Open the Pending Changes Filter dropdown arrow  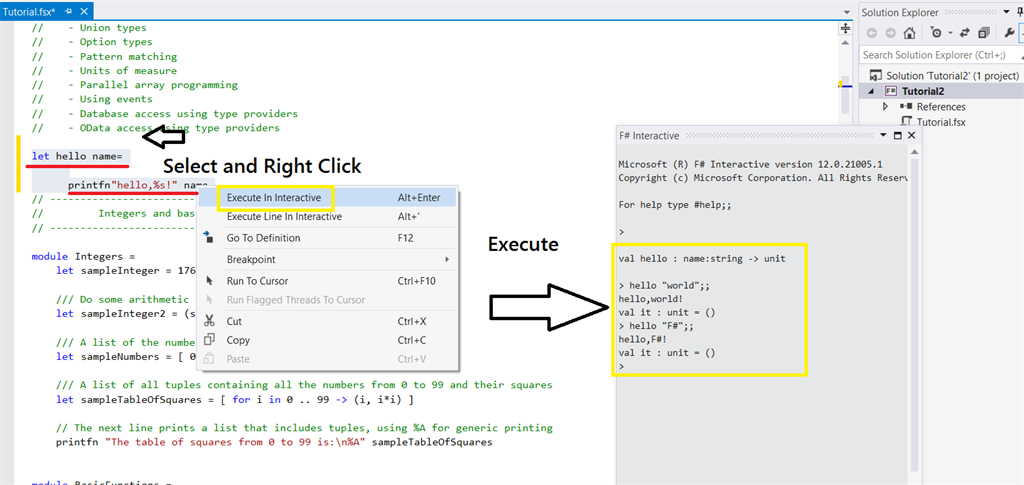pyautogui.click(x=950, y=33)
